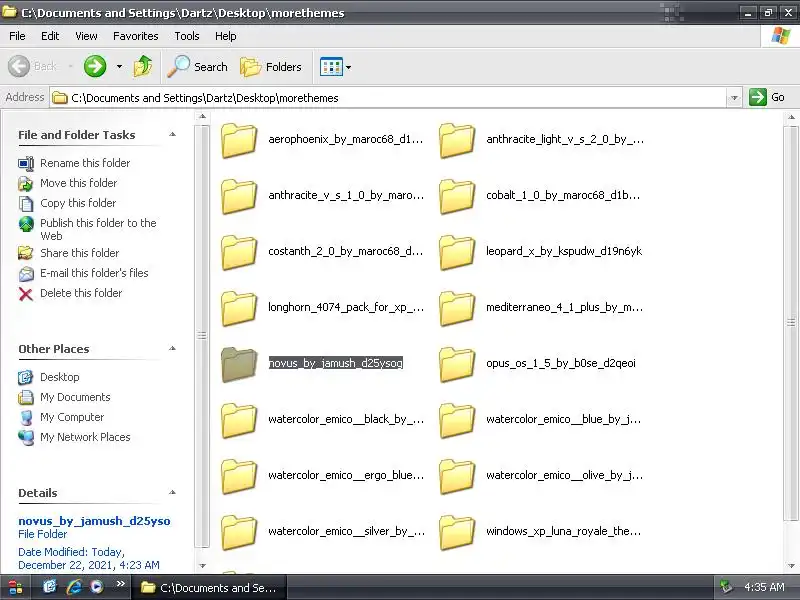
Task: Click the address bar path field
Action: coord(388,97)
